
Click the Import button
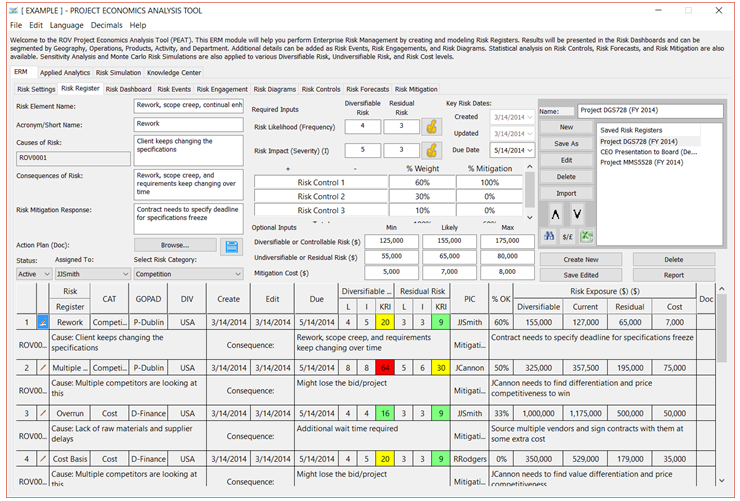pyautogui.click(x=566, y=193)
